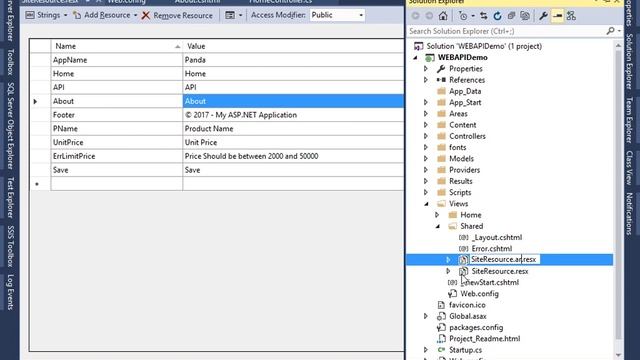The height and width of the screenshot is (360, 640).
Task: Open the Add Resource dropdown arrow
Action: click(136, 16)
